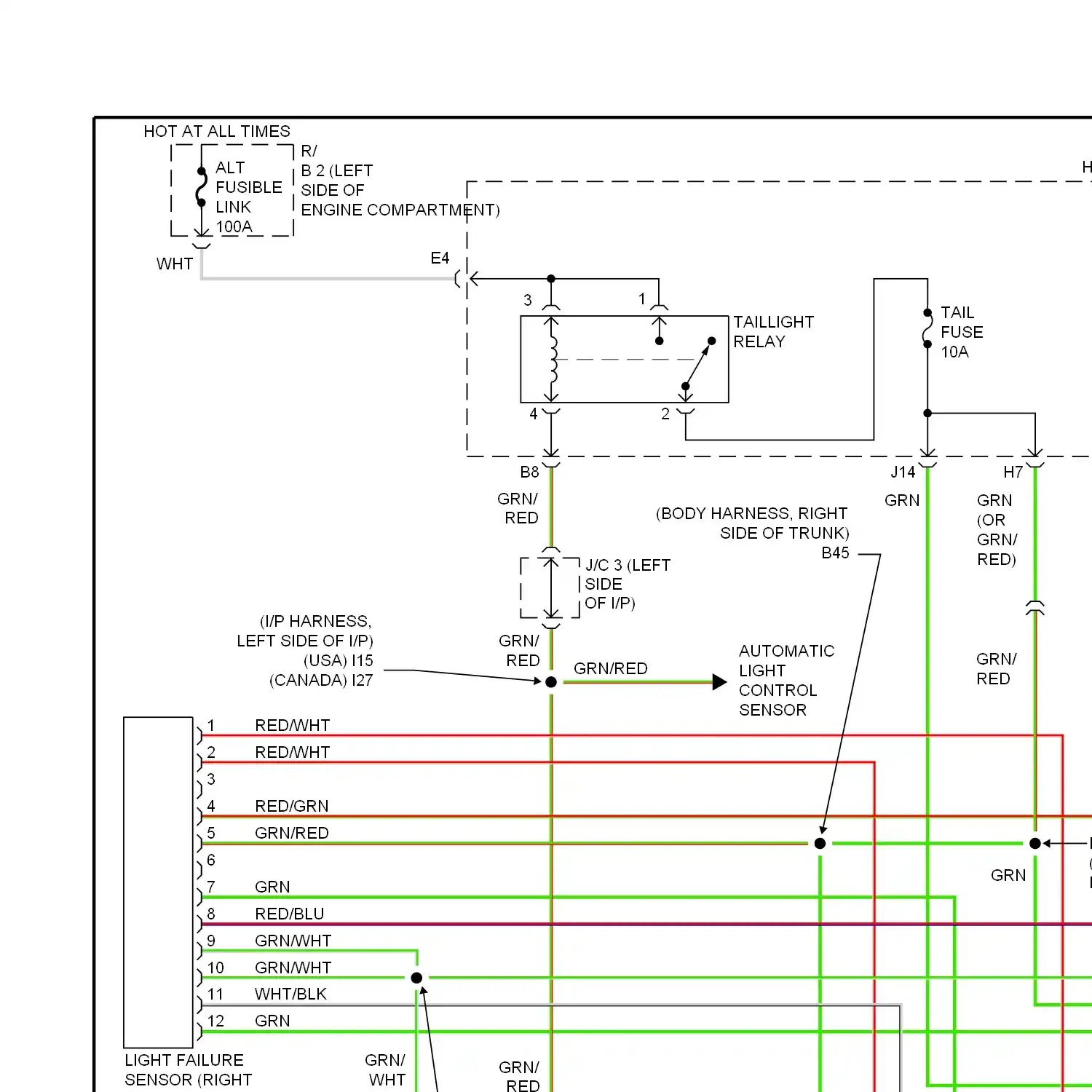Select the light failure sensor connector box
Image resolution: width=1092 pixels, height=1092 pixels.
(159, 882)
